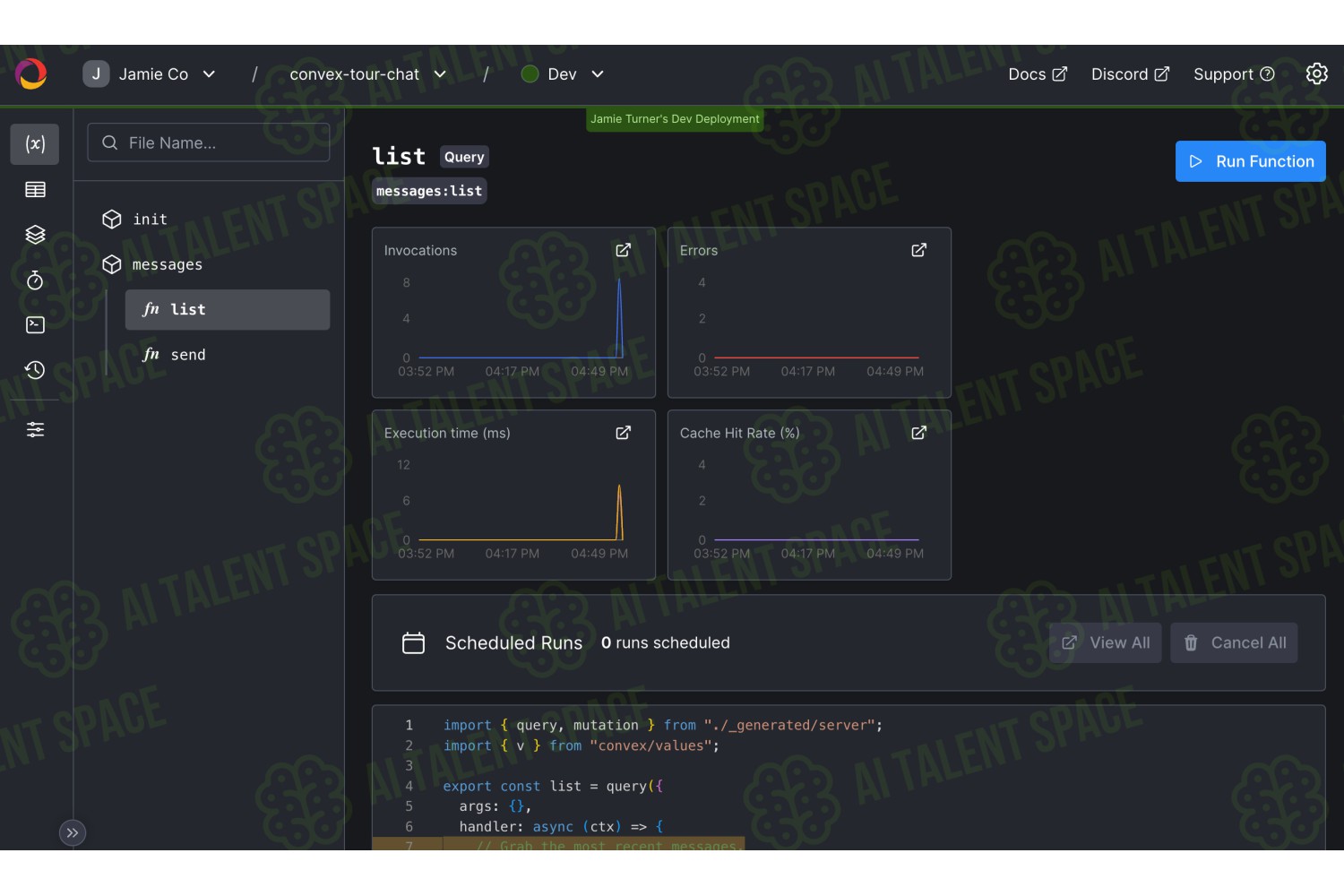Click the Query type badge
The width and height of the screenshot is (1344, 896).
click(x=464, y=157)
